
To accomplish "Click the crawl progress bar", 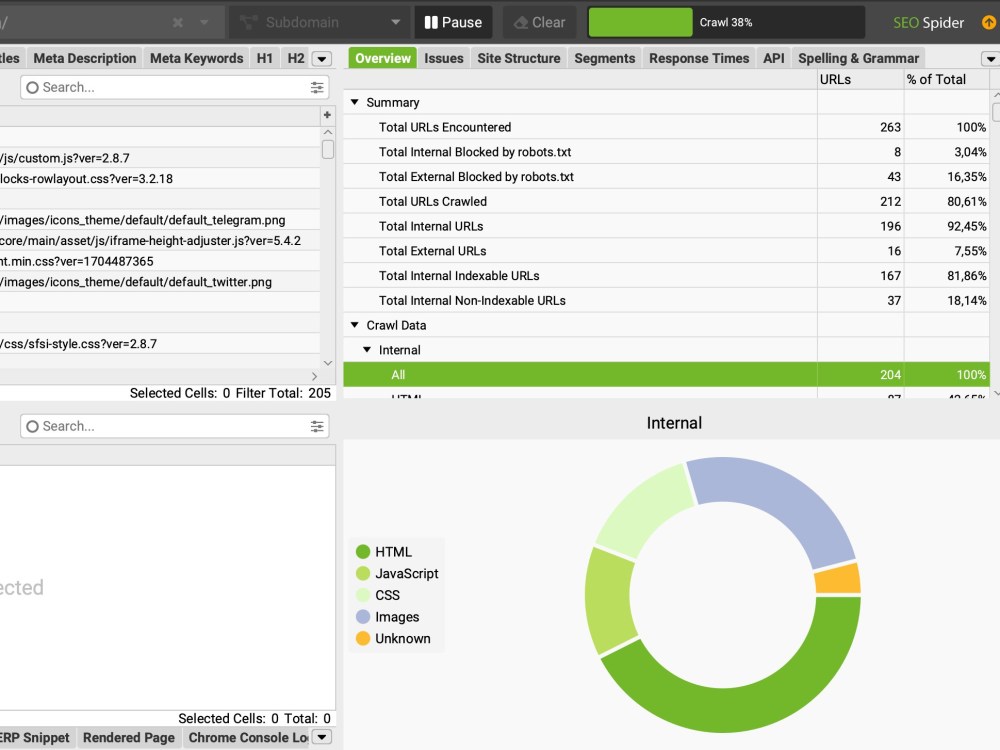I will click(x=726, y=22).
